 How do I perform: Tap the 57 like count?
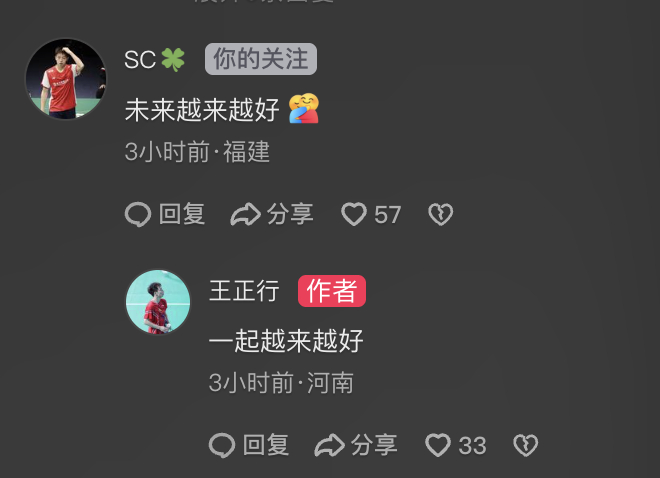point(388,215)
